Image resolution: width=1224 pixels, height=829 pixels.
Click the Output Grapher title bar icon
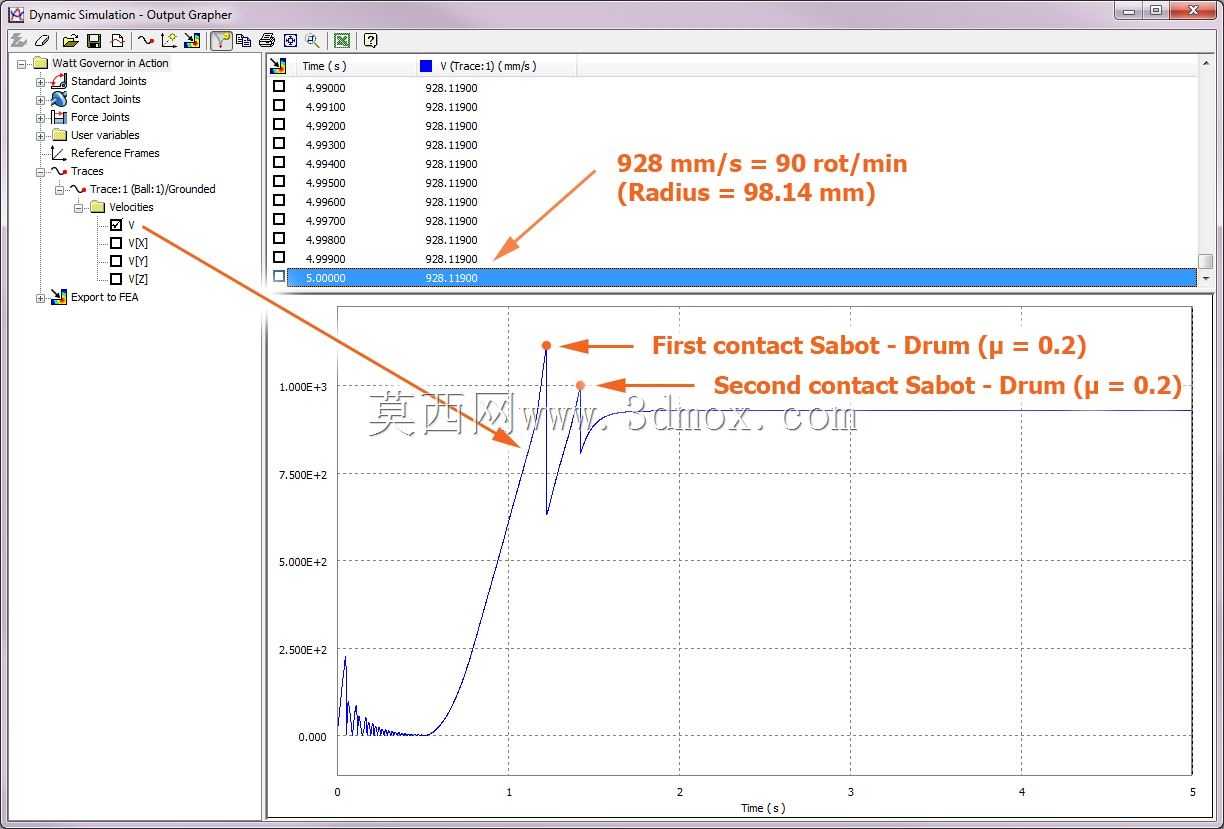coord(15,14)
